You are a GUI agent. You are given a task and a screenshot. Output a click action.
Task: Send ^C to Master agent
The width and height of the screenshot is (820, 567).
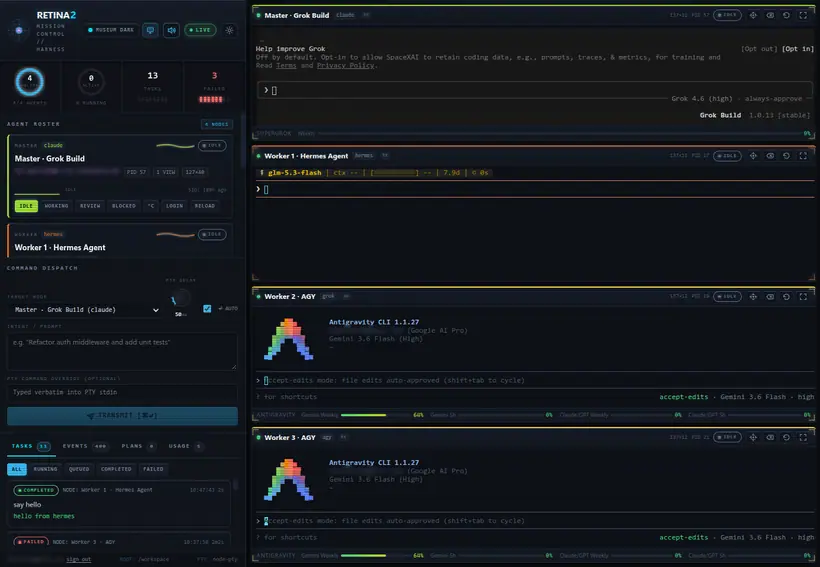[151, 206]
